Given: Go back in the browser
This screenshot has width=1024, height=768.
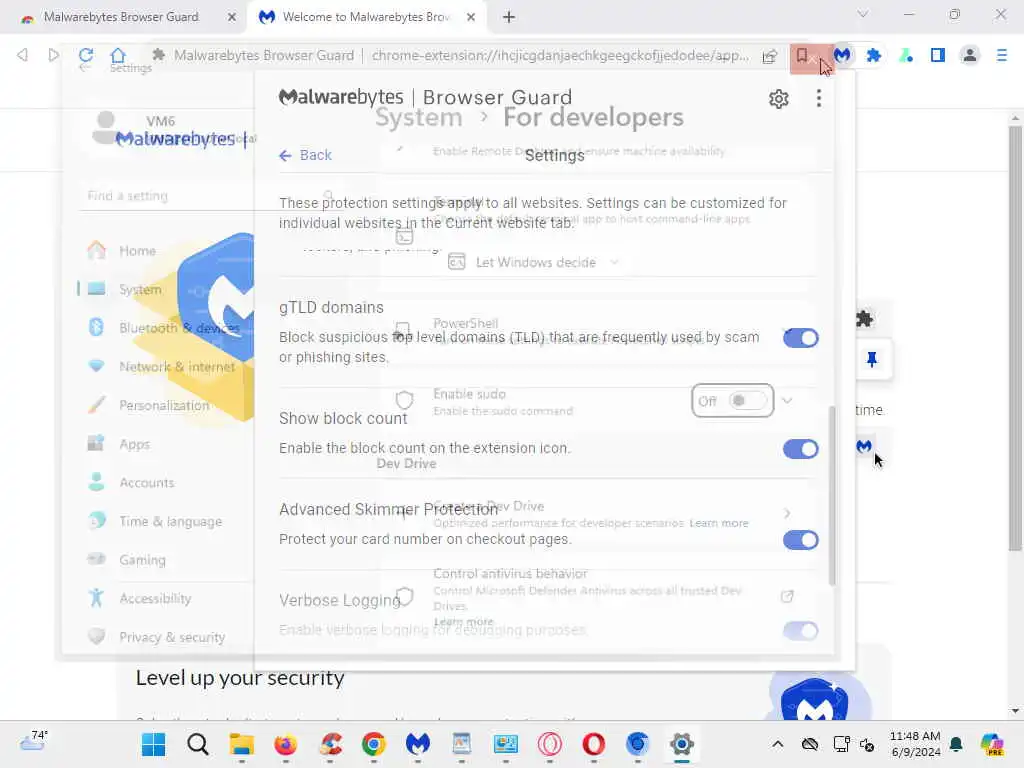Looking at the screenshot, I should click(22, 55).
